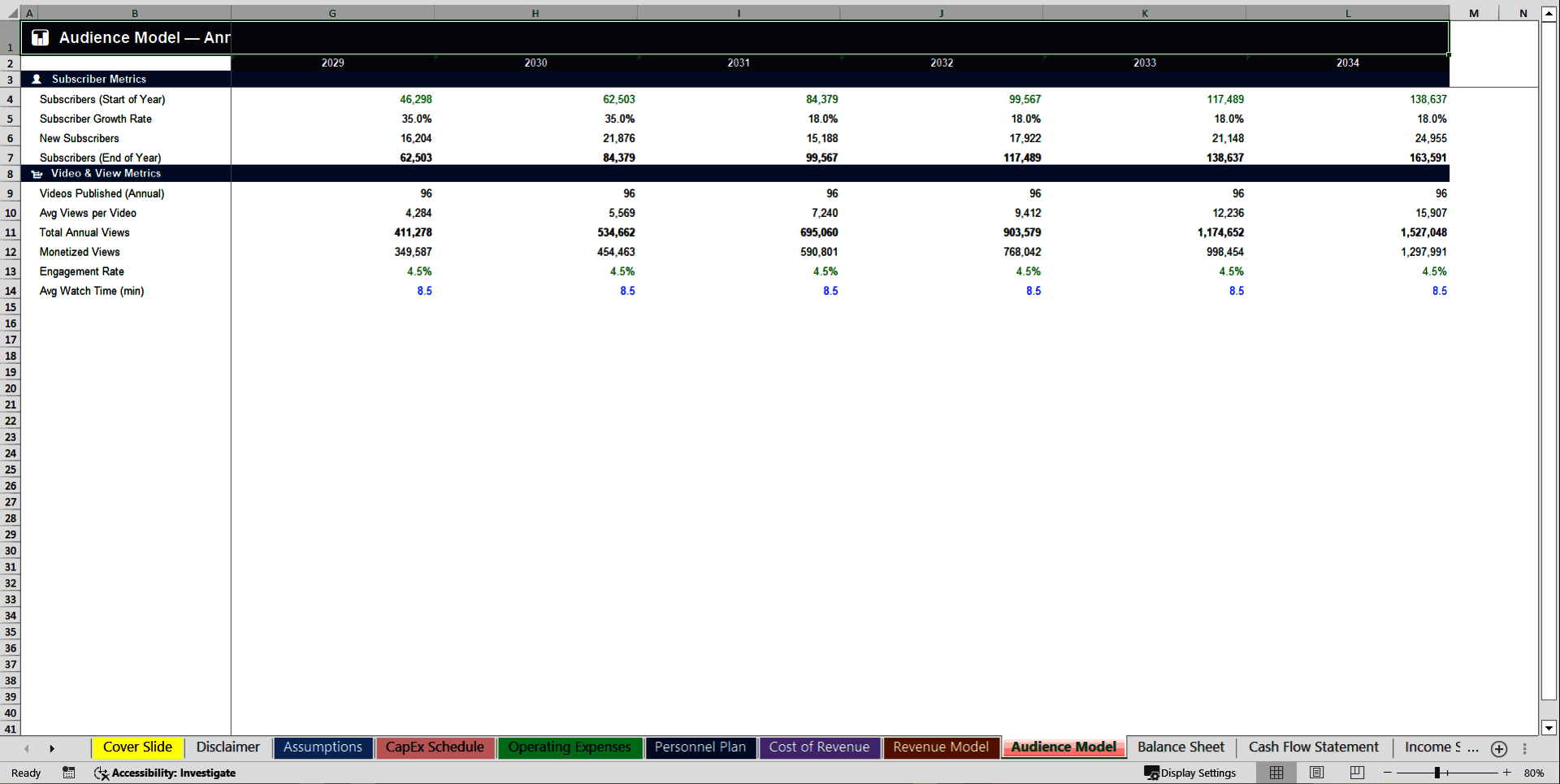This screenshot has width=1560, height=784.
Task: Click the Accessibility: Investigate checker
Action: pyautogui.click(x=166, y=773)
